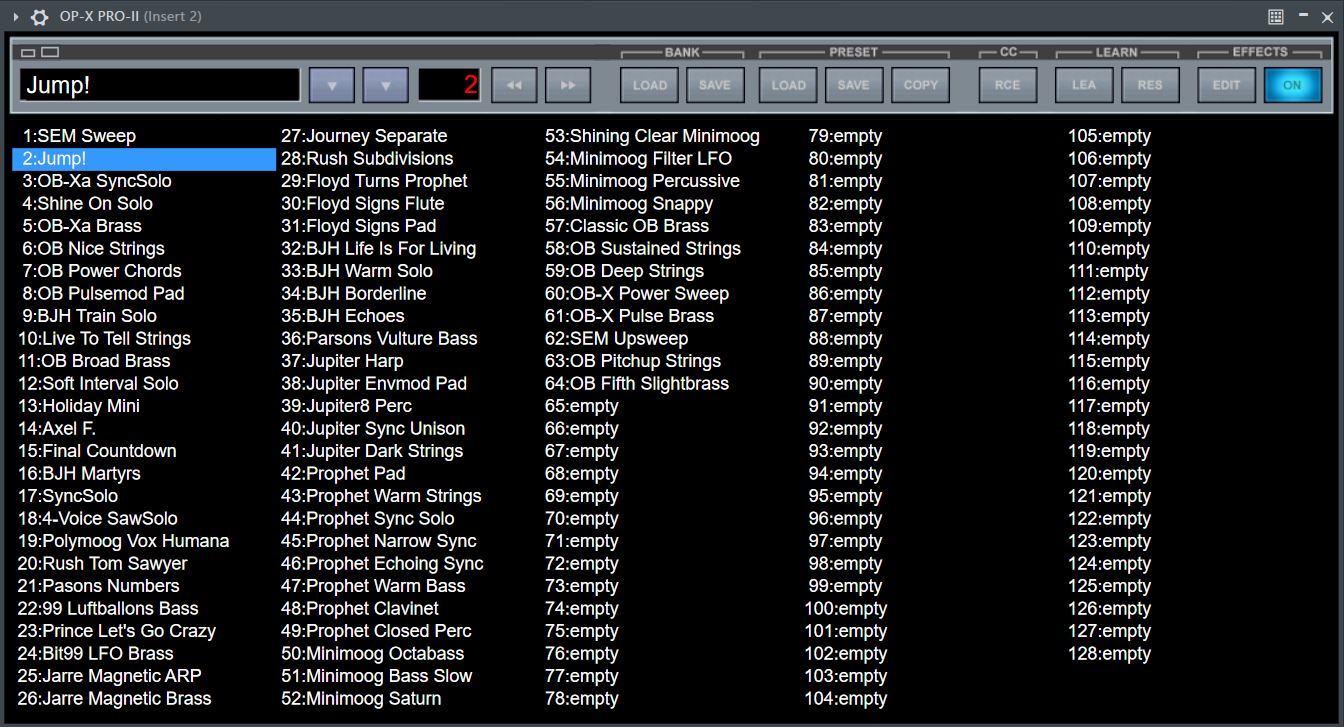
Task: Select preset 50:Minimoog Octabass
Action: coord(373,653)
